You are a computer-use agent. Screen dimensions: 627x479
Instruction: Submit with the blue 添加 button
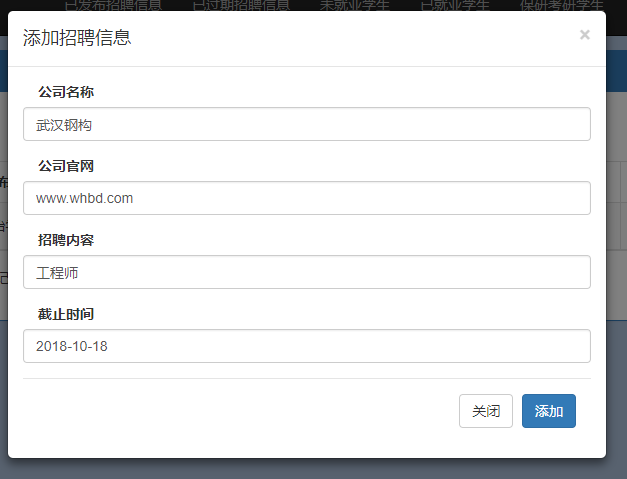(x=548, y=411)
